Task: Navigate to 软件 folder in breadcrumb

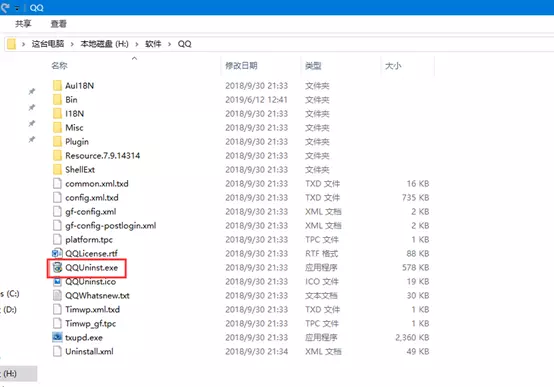Action: click(153, 44)
